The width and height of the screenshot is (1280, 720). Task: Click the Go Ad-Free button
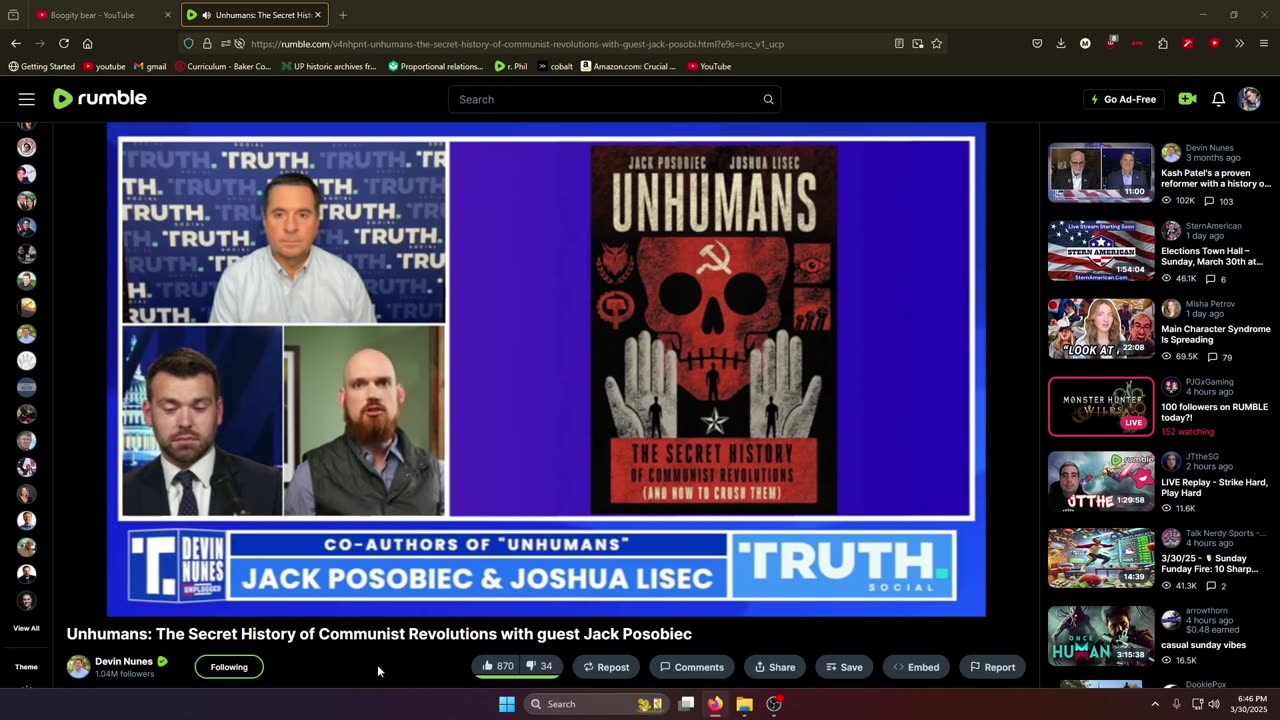coord(1123,99)
